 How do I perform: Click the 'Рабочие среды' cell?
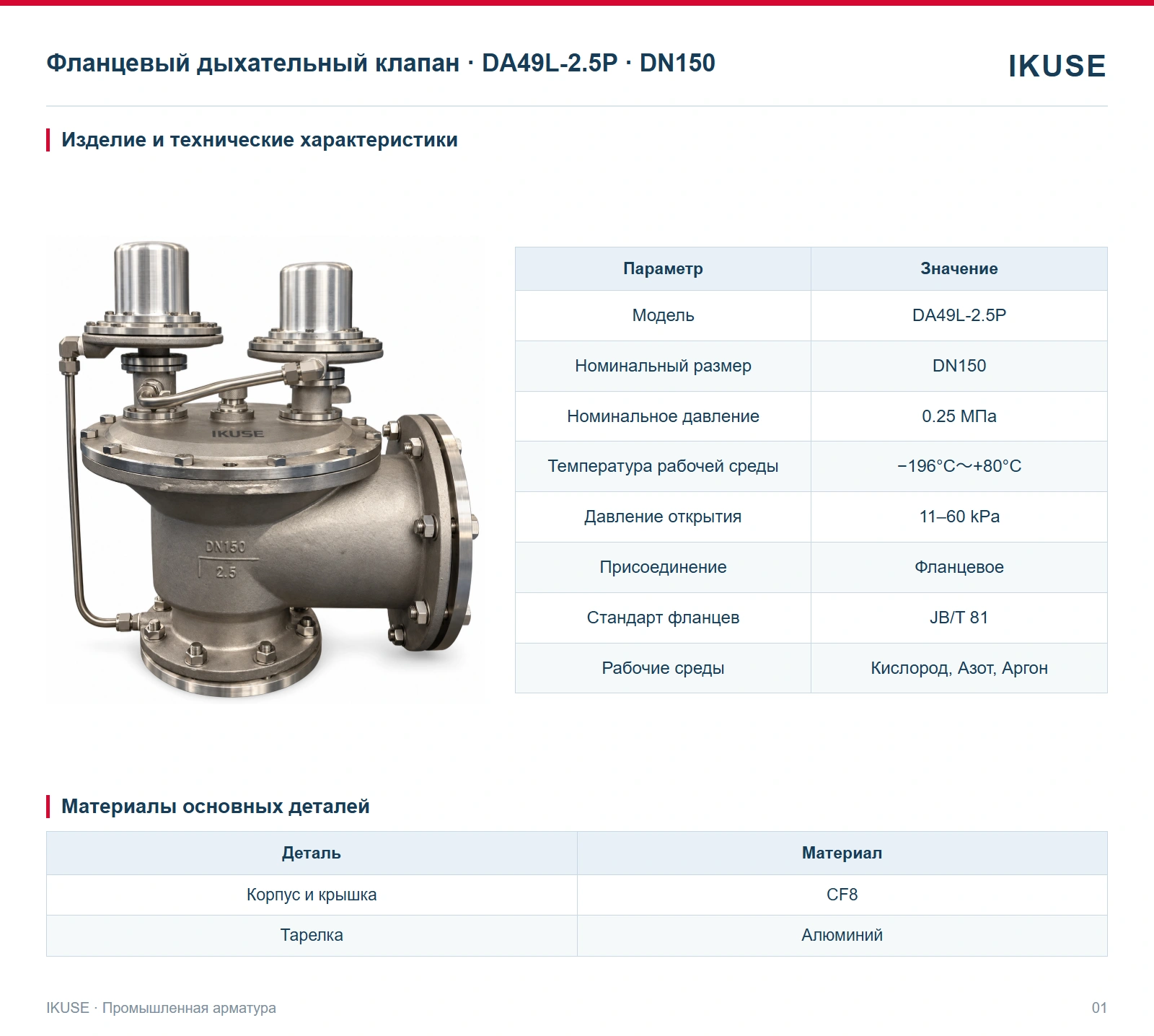coord(663,668)
